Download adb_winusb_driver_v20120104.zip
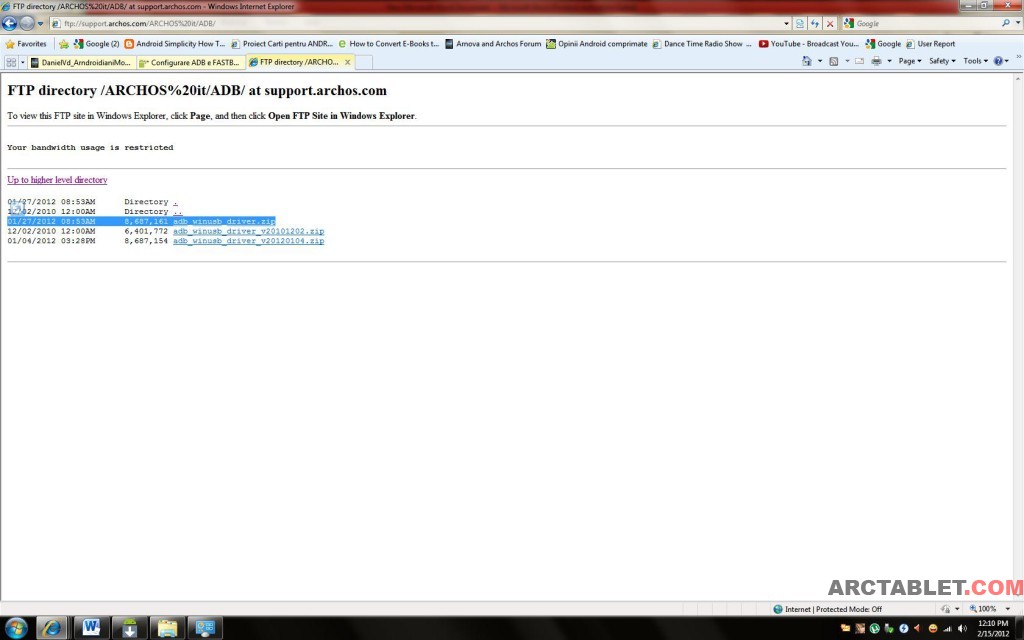Image resolution: width=1024 pixels, height=640 pixels. tap(248, 241)
